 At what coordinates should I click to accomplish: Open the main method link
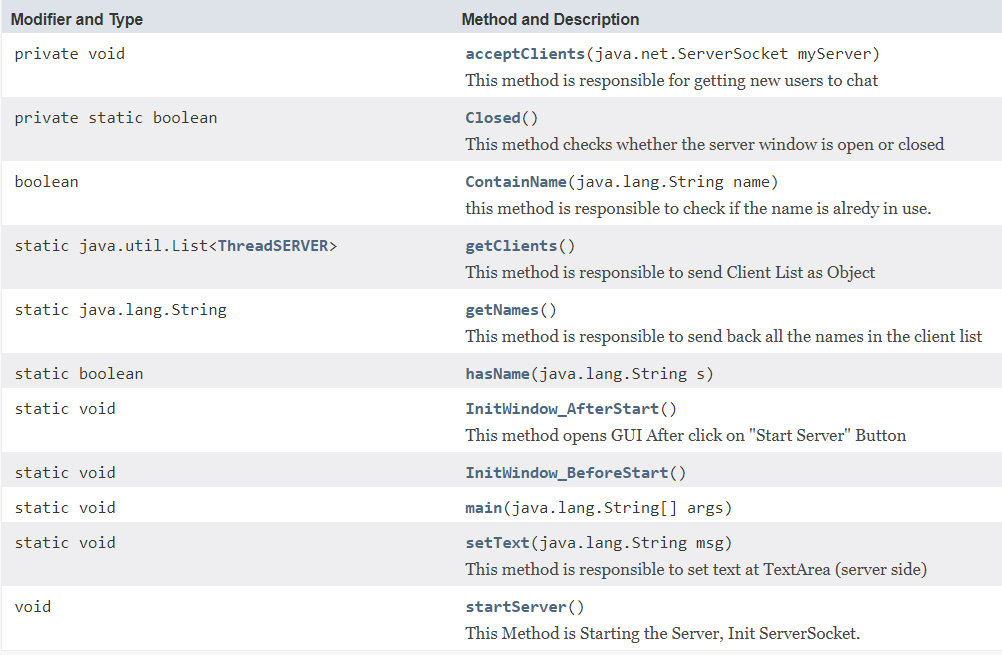(484, 508)
